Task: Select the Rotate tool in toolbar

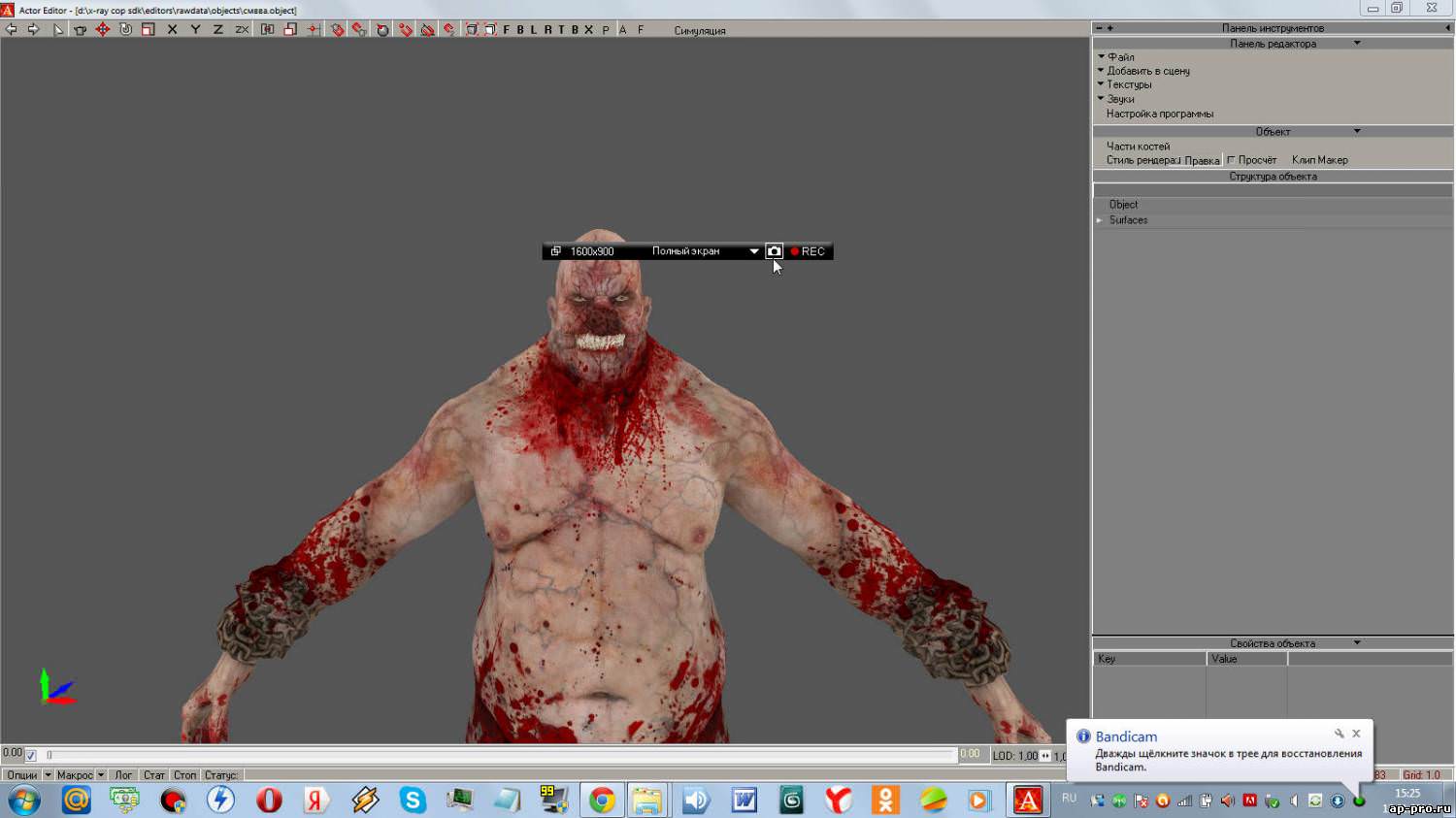Action: pos(125,30)
